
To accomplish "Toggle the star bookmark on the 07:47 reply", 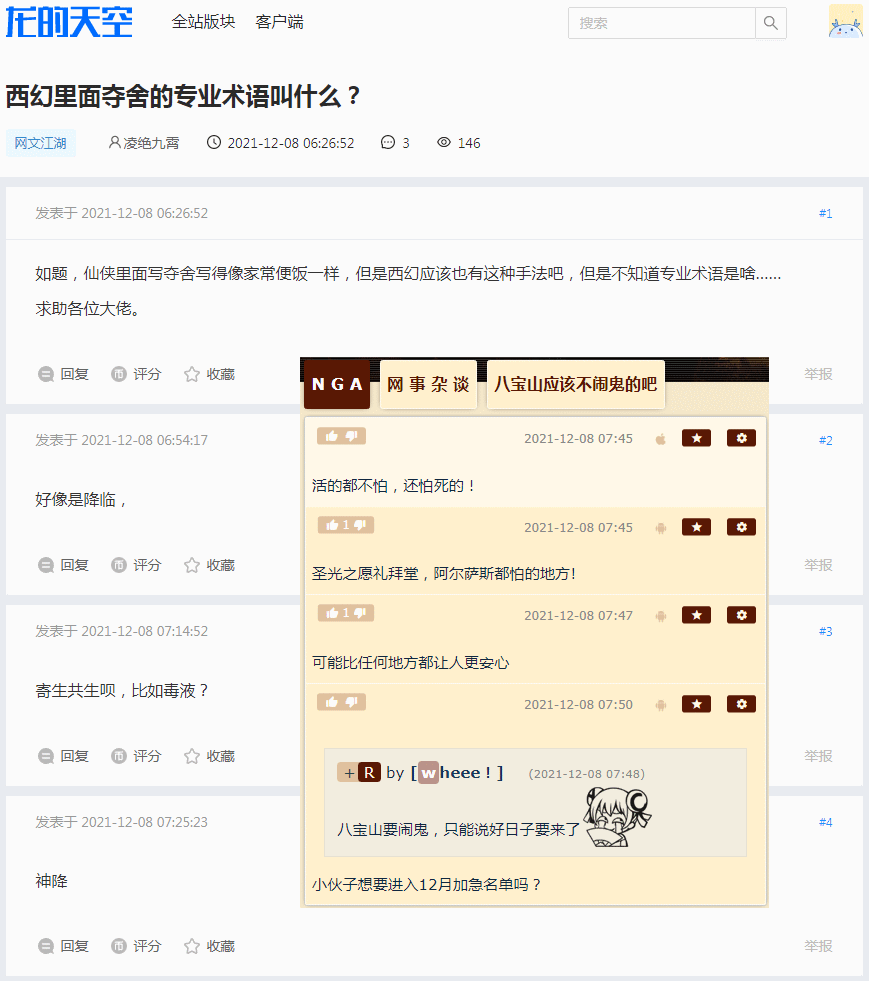I will click(696, 614).
